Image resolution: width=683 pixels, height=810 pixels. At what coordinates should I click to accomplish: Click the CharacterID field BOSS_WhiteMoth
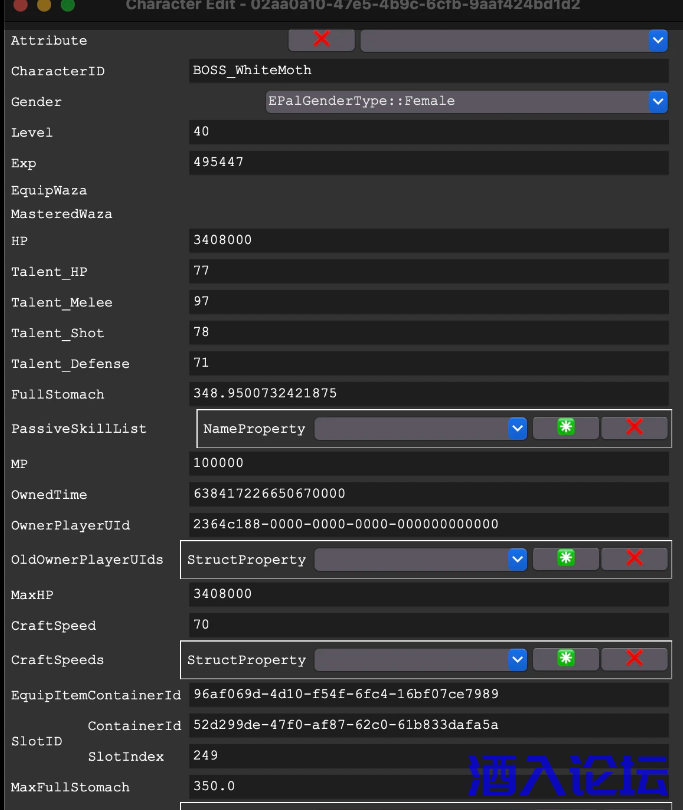click(428, 71)
